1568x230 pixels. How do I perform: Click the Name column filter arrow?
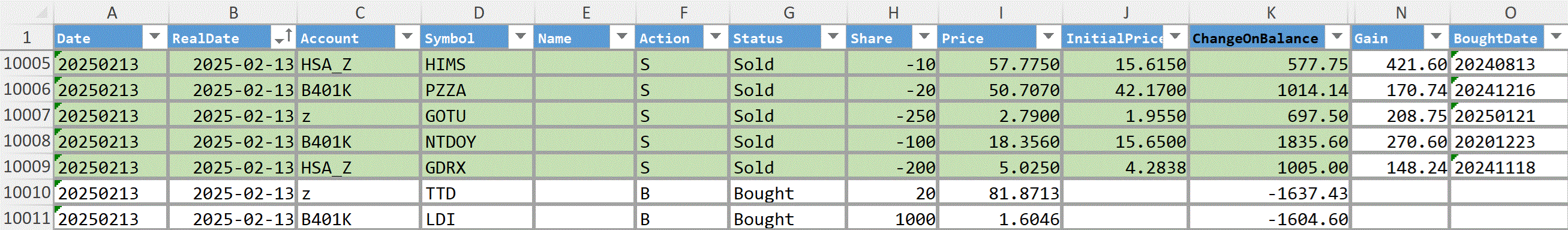[x=621, y=37]
